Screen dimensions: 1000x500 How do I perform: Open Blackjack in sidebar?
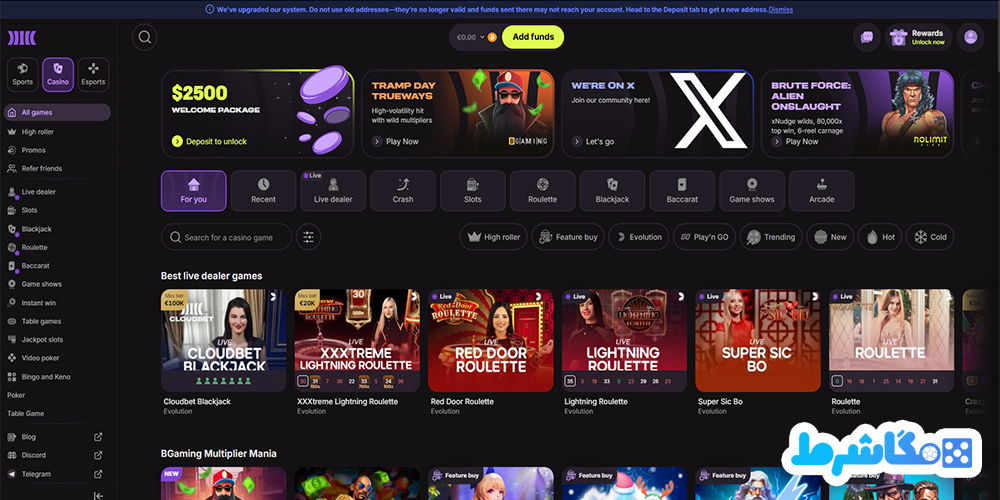point(57,229)
